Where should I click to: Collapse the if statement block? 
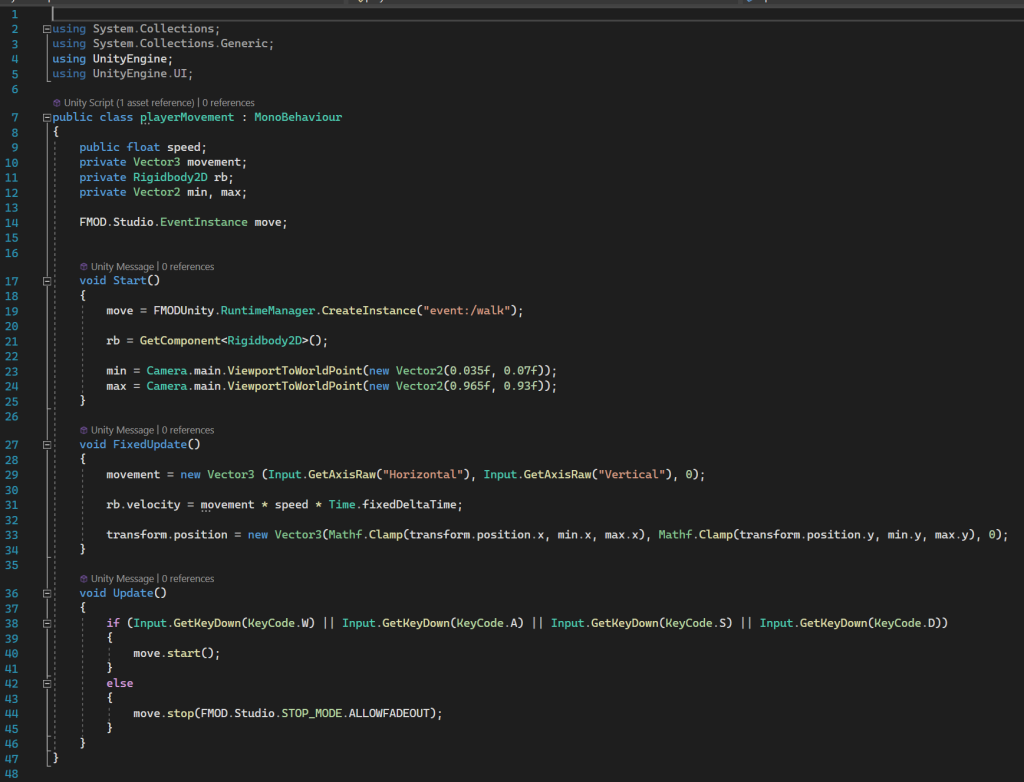coord(47,623)
